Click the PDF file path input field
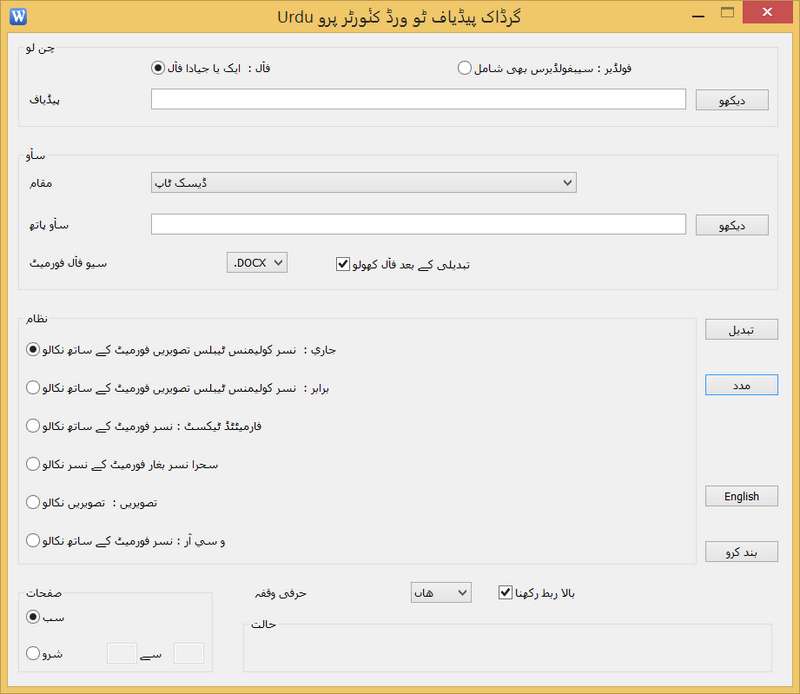 (x=418, y=100)
